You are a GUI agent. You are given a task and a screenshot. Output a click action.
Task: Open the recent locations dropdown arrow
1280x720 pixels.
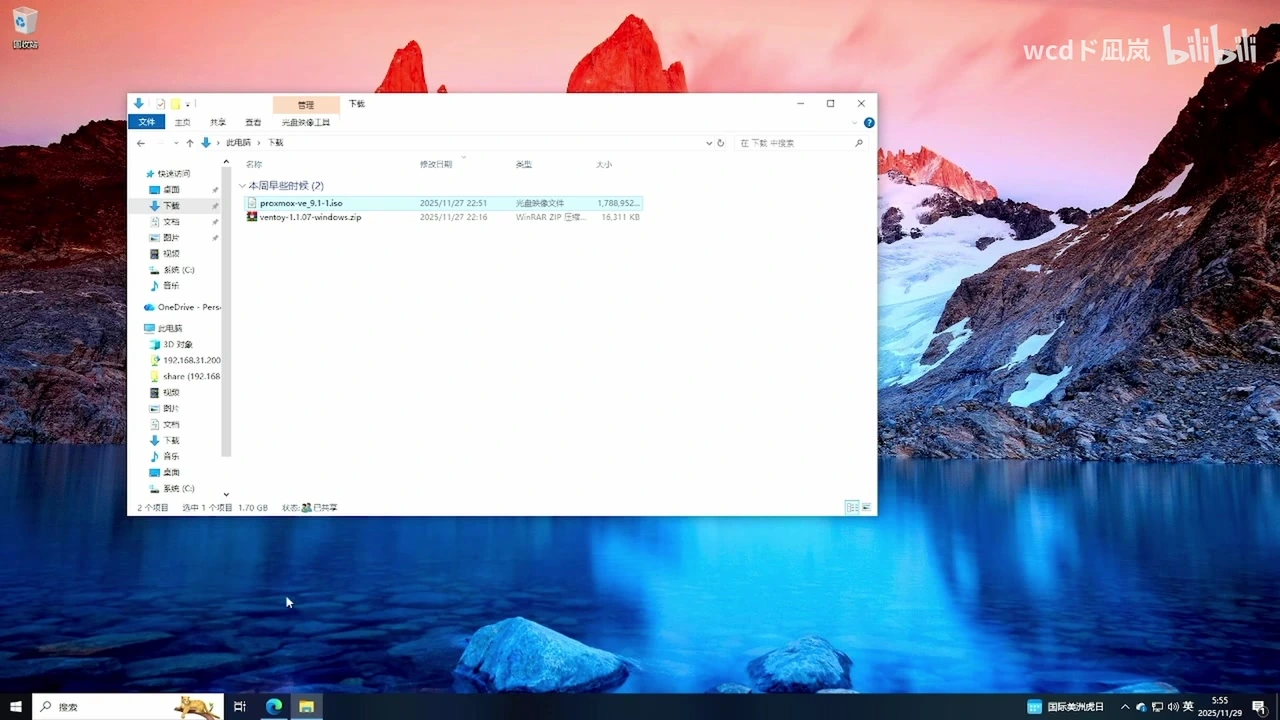coord(177,143)
